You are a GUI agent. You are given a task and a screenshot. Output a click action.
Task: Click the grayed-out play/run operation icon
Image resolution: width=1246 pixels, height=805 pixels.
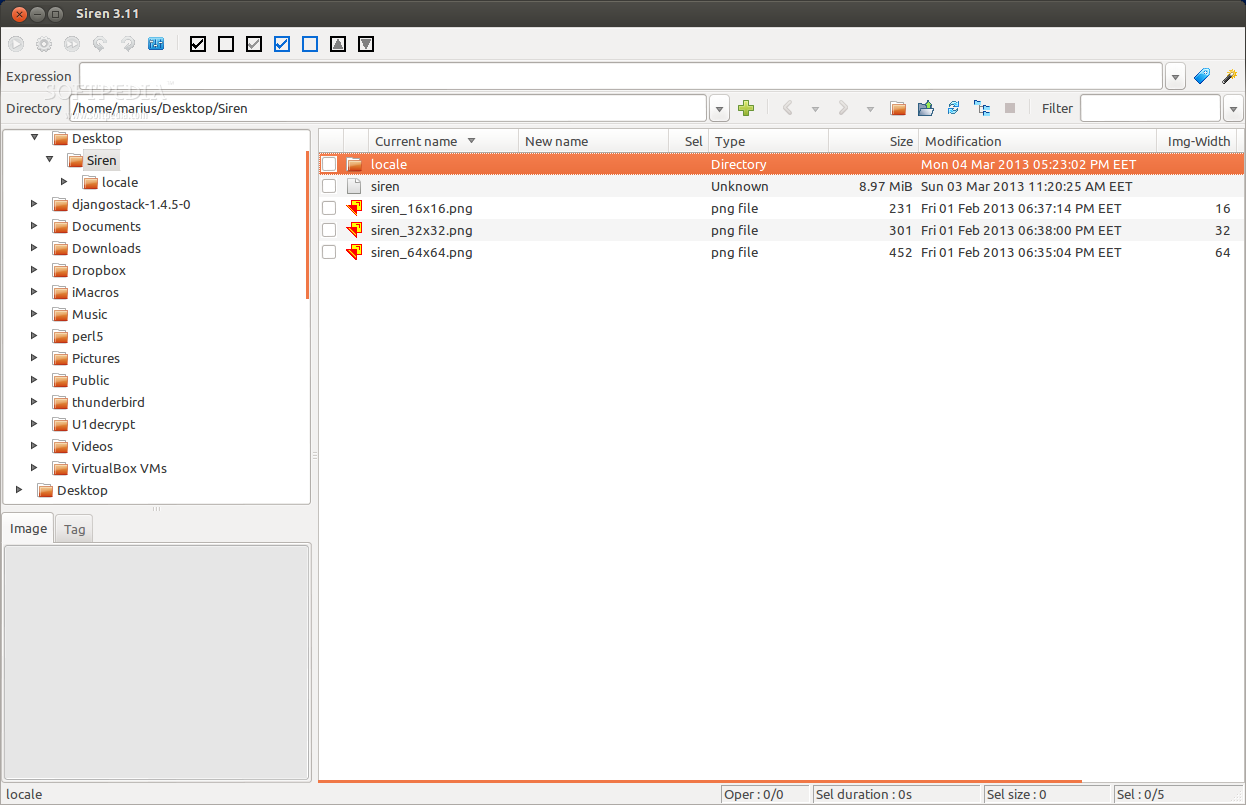16,44
